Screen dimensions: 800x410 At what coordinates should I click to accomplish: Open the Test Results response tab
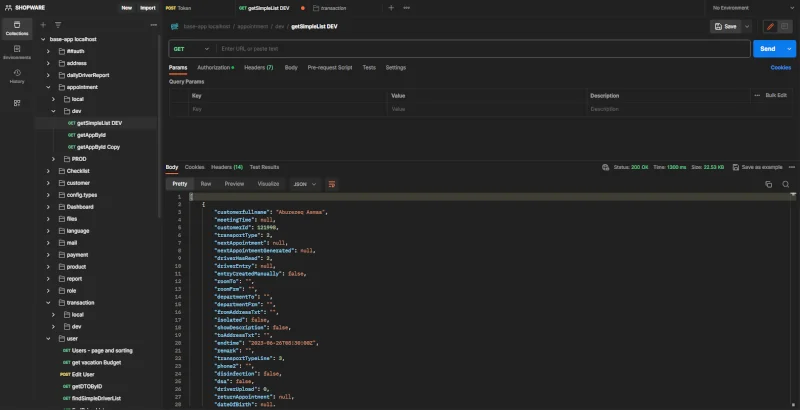[264, 167]
